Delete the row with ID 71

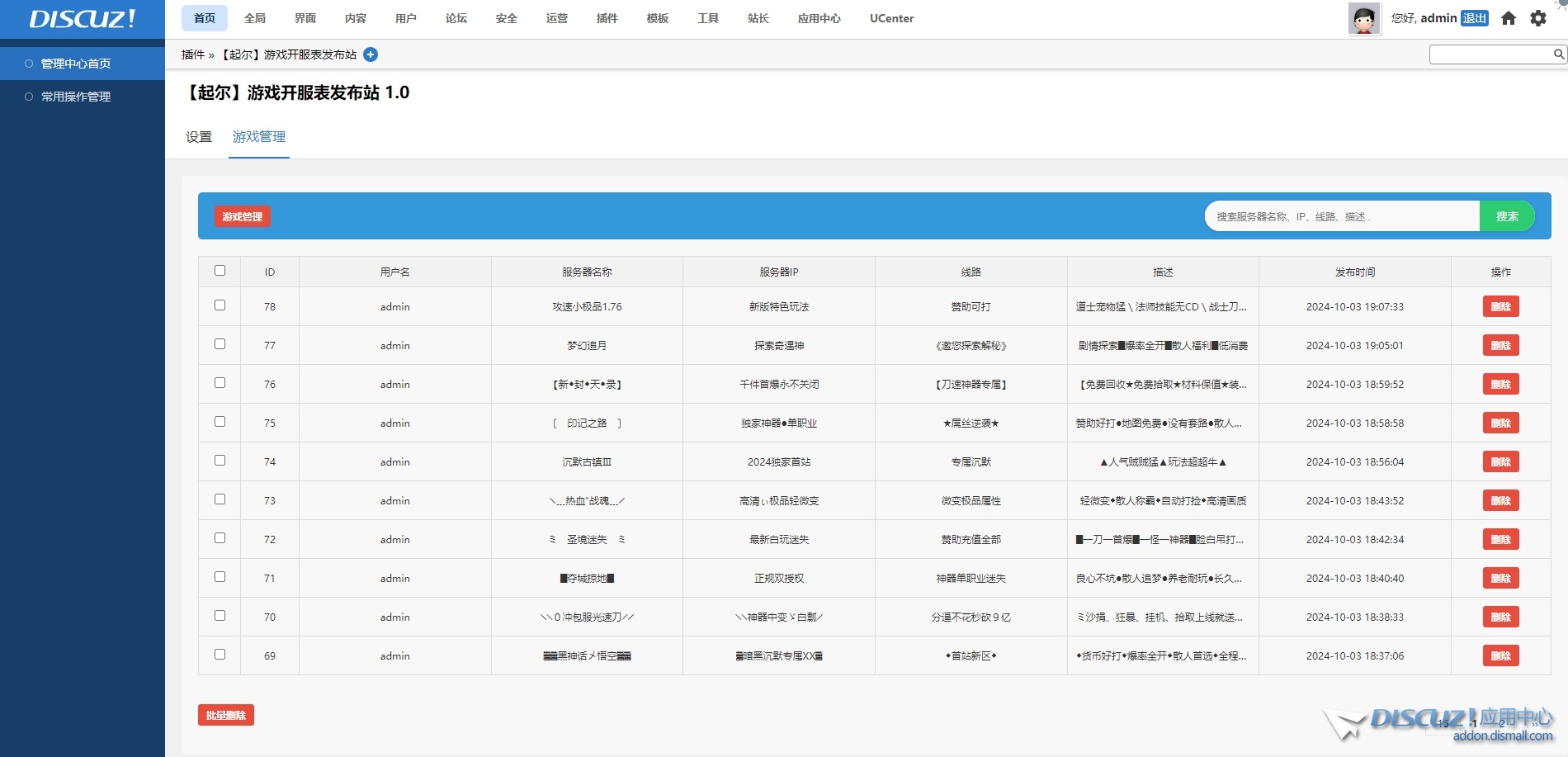[1501, 578]
